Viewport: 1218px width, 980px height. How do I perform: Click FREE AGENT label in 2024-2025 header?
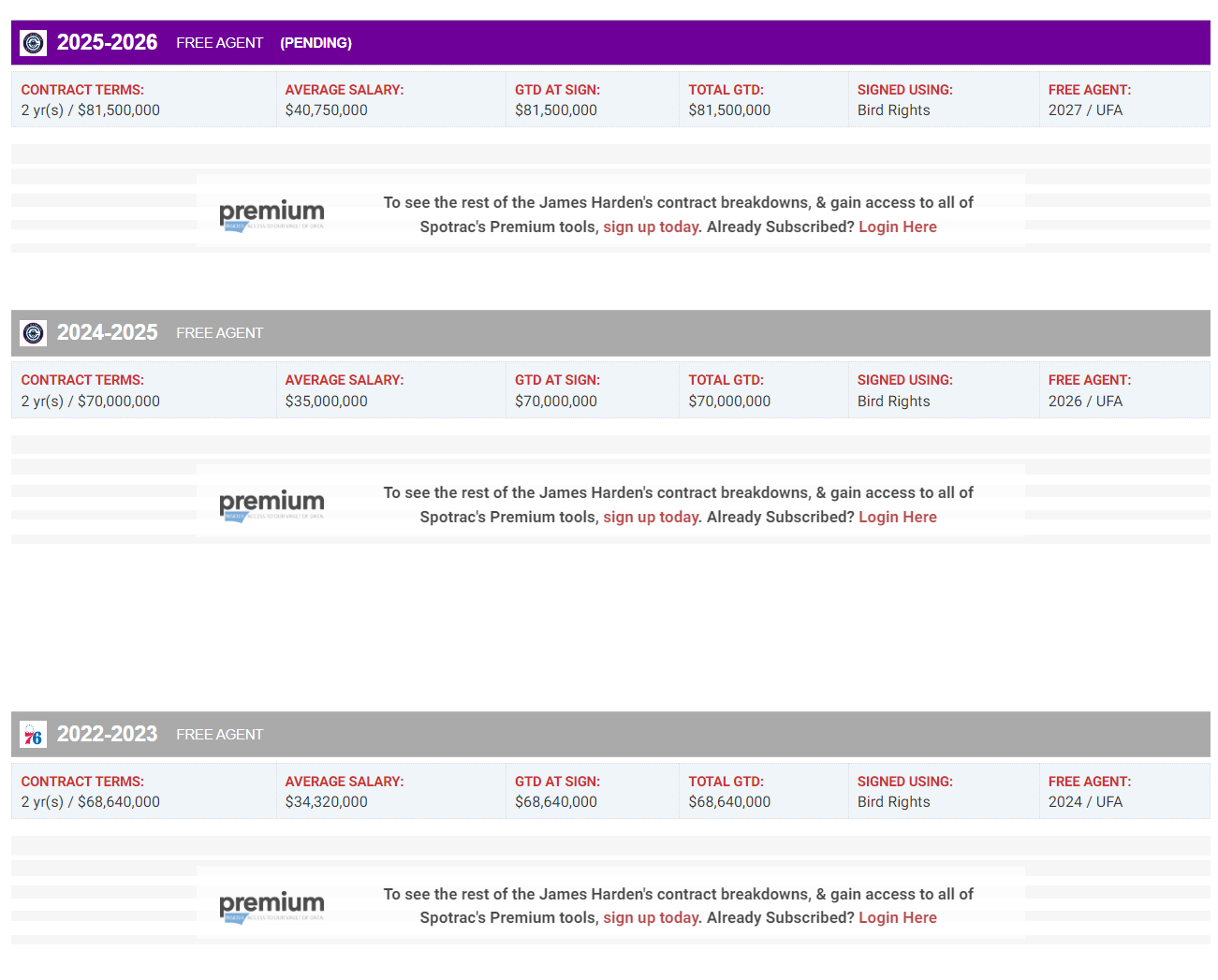[x=220, y=333]
